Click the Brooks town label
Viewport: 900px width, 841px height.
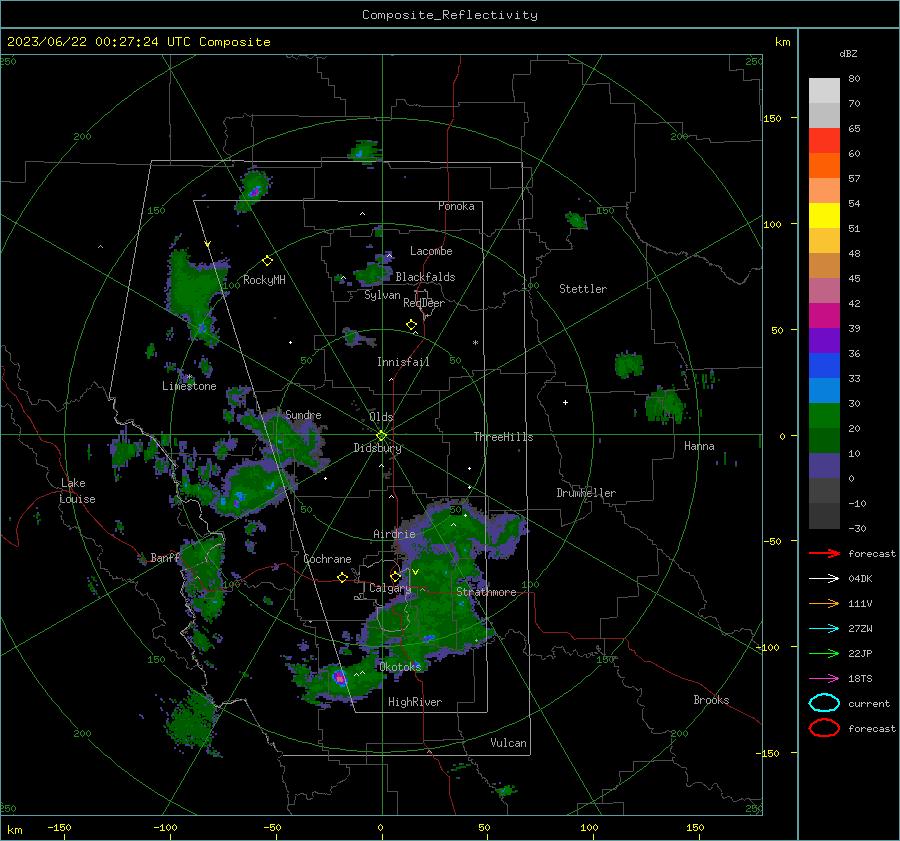point(711,700)
